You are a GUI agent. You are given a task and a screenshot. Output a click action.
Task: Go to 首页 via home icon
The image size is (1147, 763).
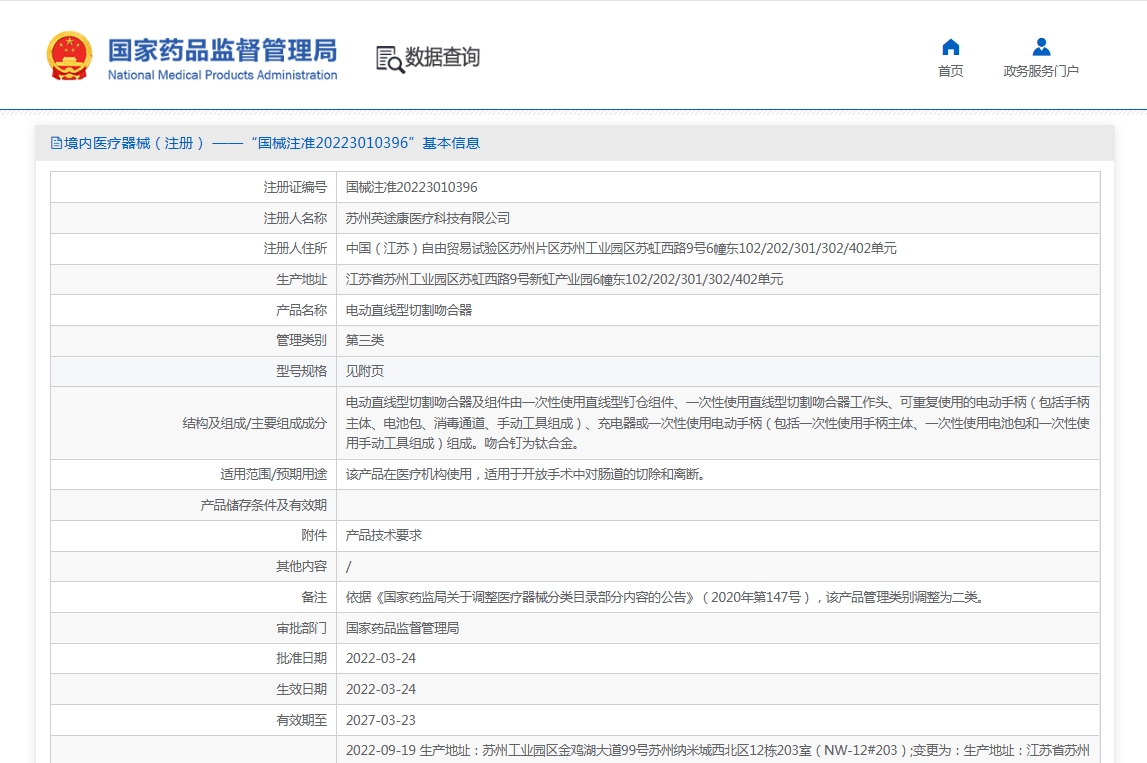950,47
